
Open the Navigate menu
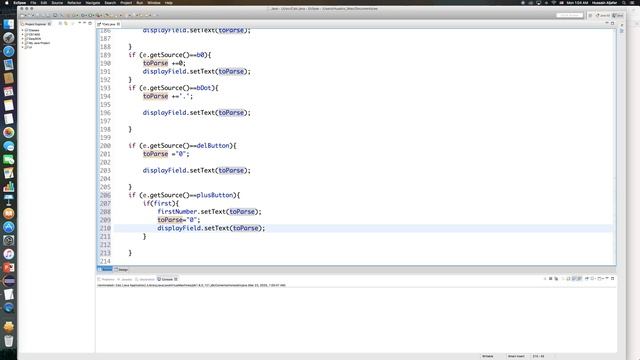(x=93, y=2)
